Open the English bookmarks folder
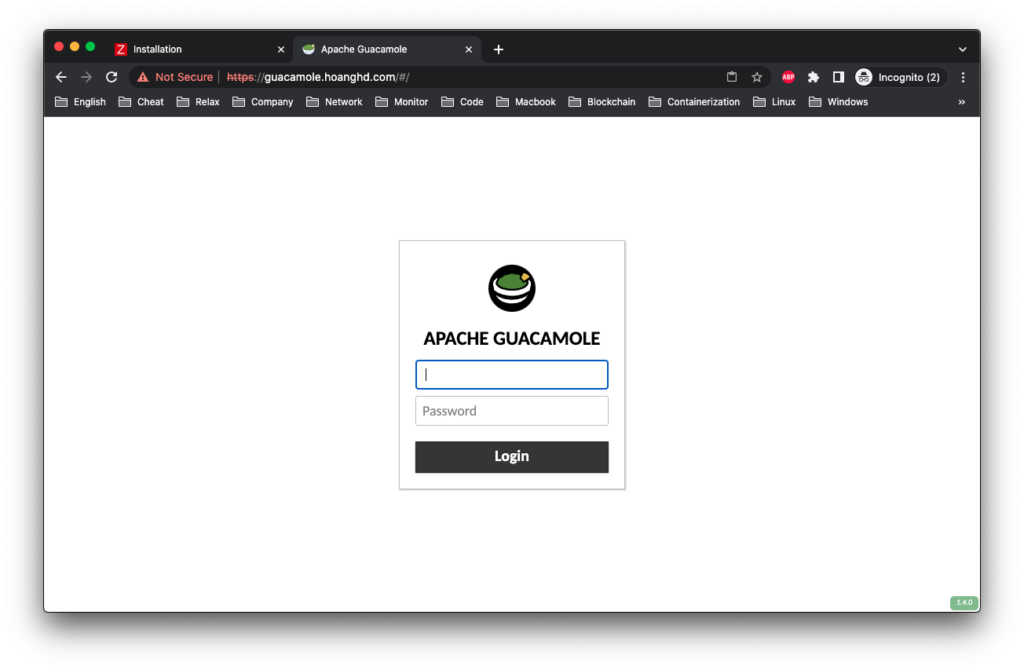 [x=80, y=102]
